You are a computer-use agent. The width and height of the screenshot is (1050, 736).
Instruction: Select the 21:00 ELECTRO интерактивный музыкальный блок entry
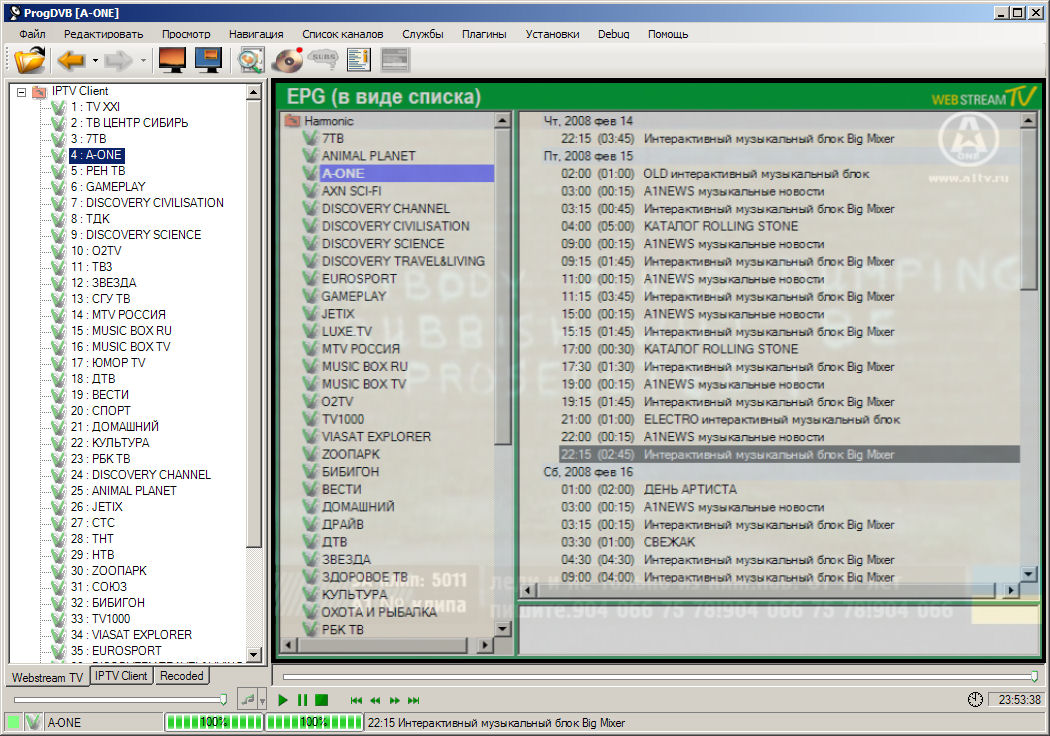[x=730, y=419]
